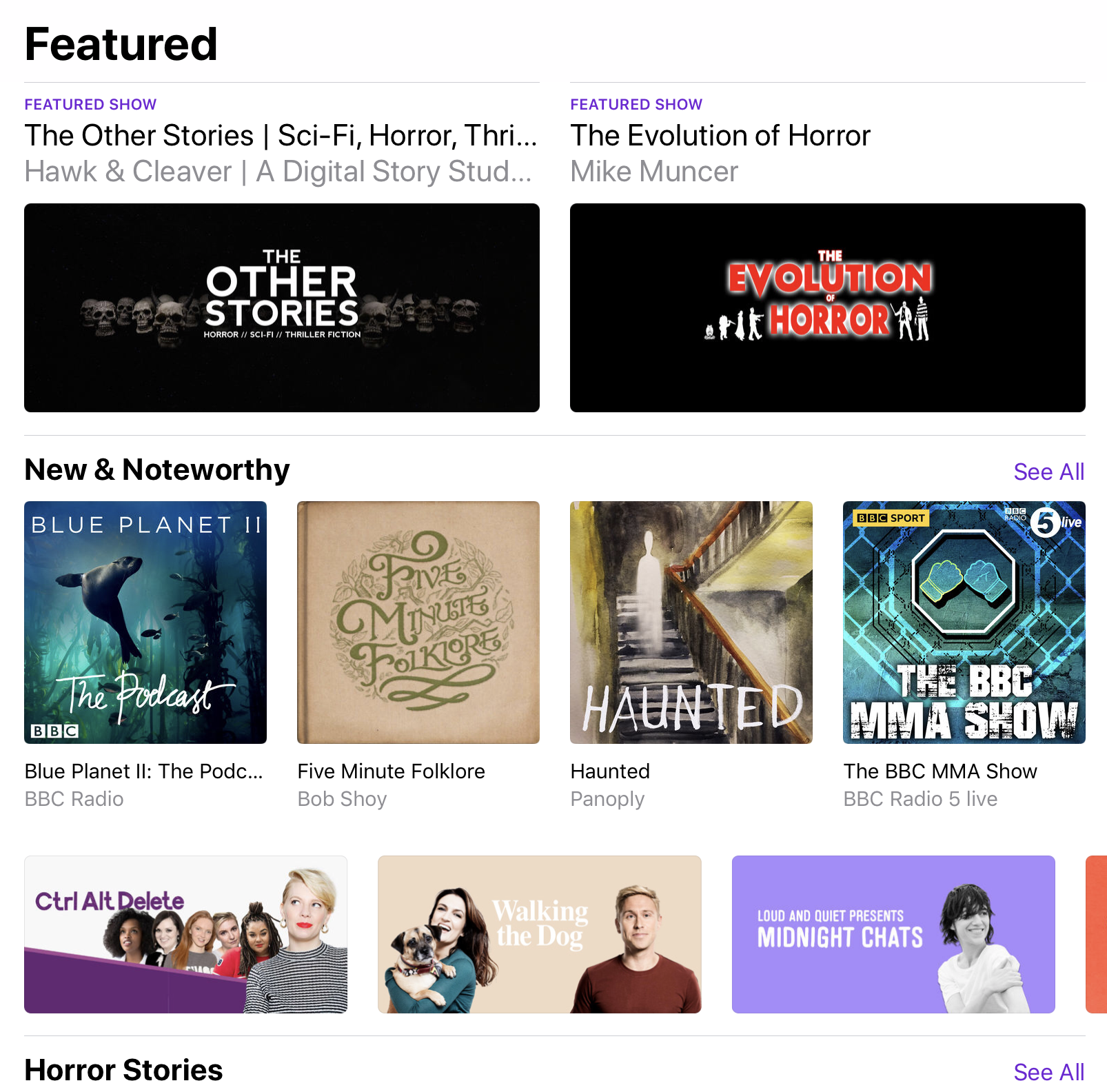
Task: Select the Walking the Dog banner
Action: [x=540, y=934]
